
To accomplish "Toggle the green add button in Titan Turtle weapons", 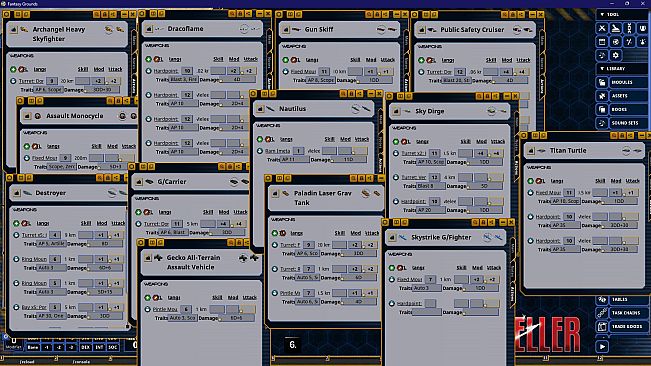I will [x=531, y=181].
